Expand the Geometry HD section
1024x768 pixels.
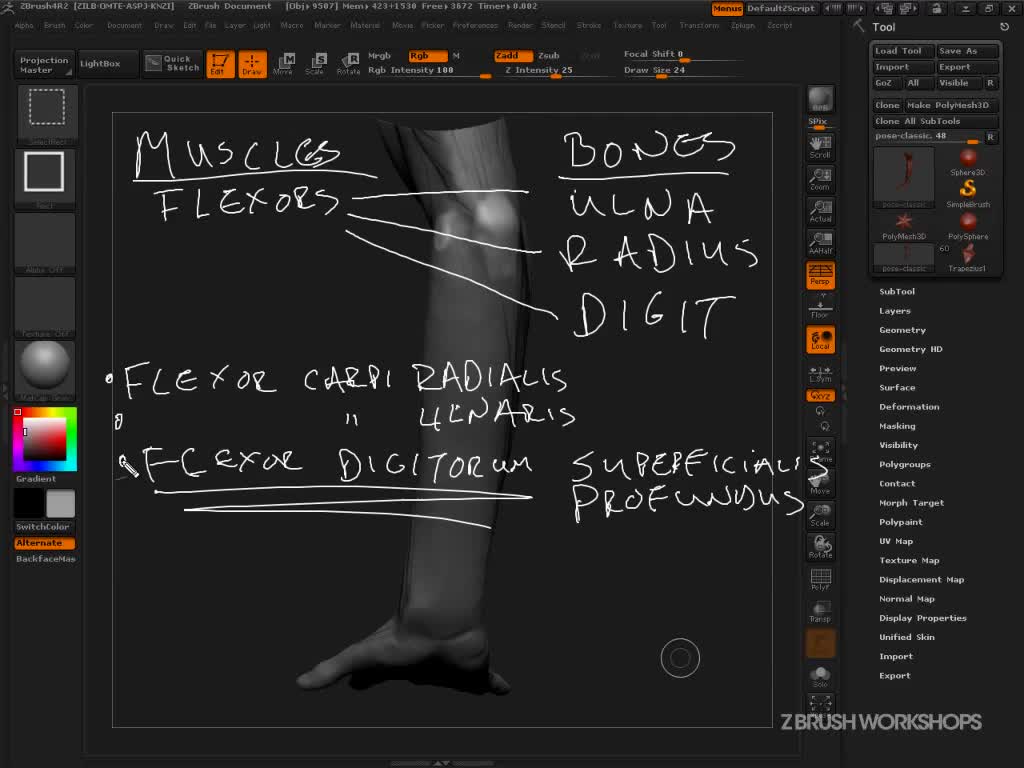[910, 349]
